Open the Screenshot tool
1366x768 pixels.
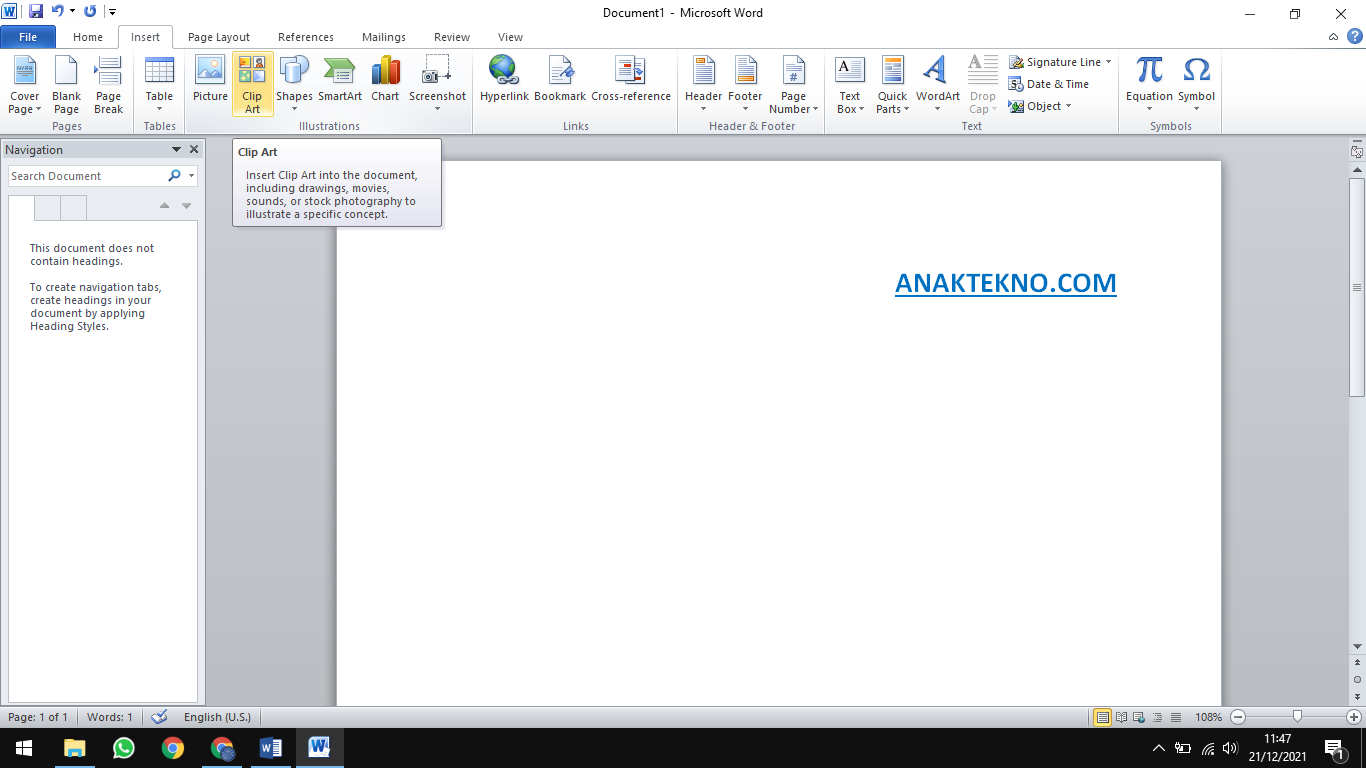pyautogui.click(x=437, y=85)
